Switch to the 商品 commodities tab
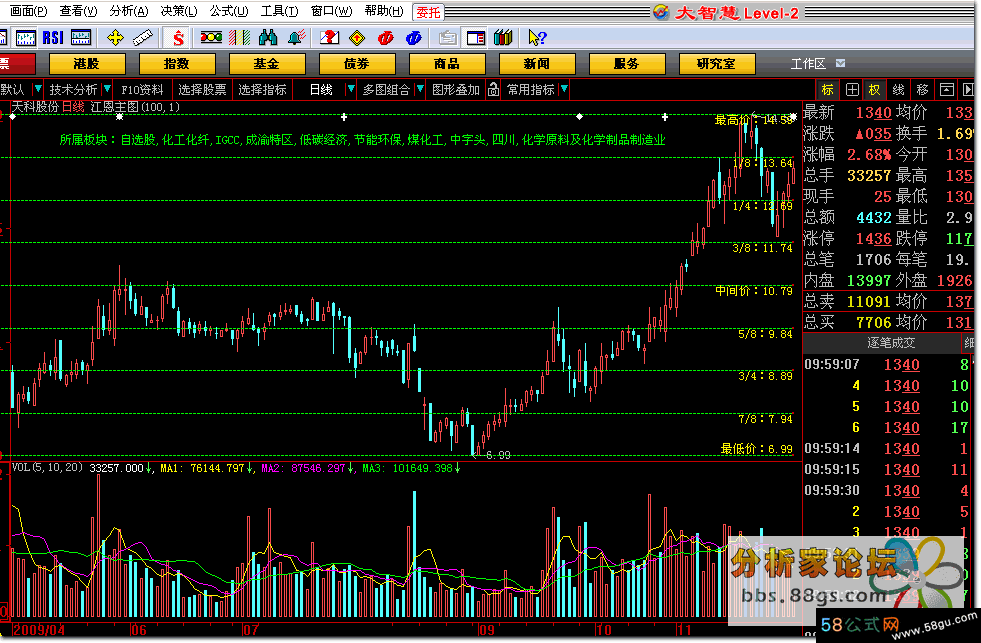The width and height of the screenshot is (981, 643). (x=447, y=64)
